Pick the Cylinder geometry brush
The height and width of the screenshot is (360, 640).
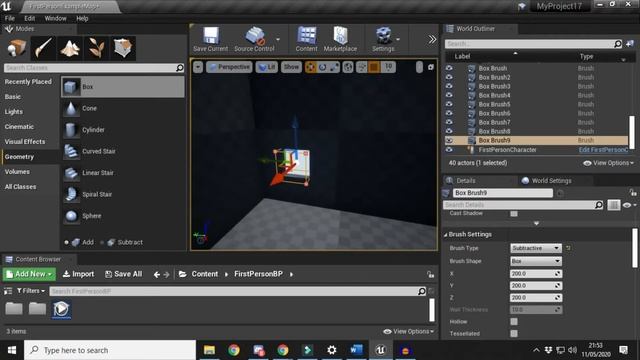122,130
